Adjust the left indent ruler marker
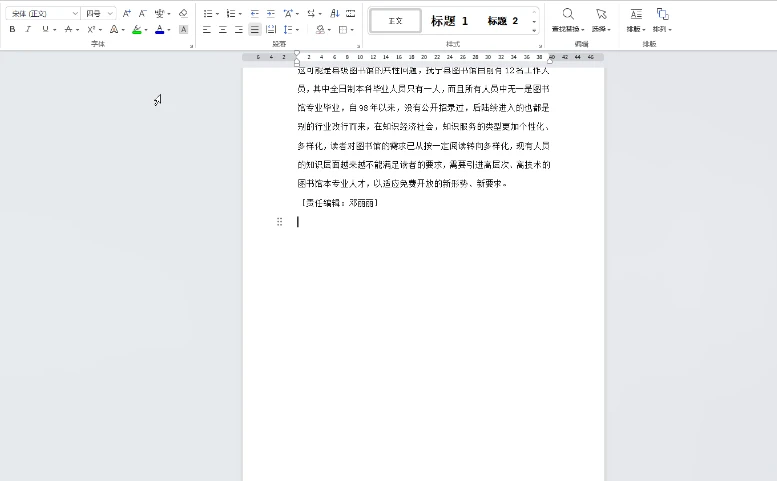The image size is (777, 481). coord(297,63)
